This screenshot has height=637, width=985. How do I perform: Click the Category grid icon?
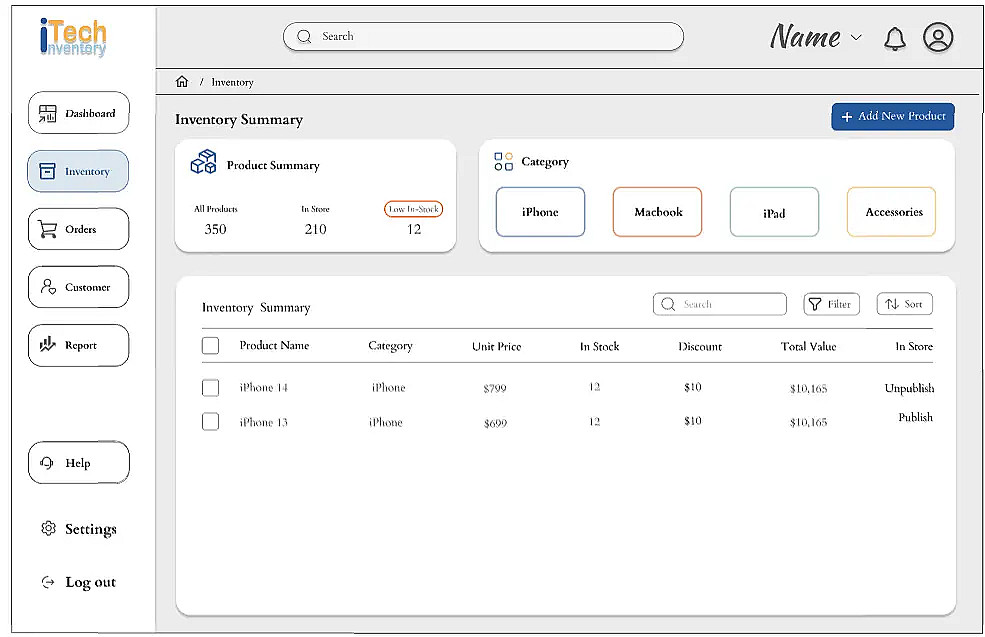coord(503,161)
